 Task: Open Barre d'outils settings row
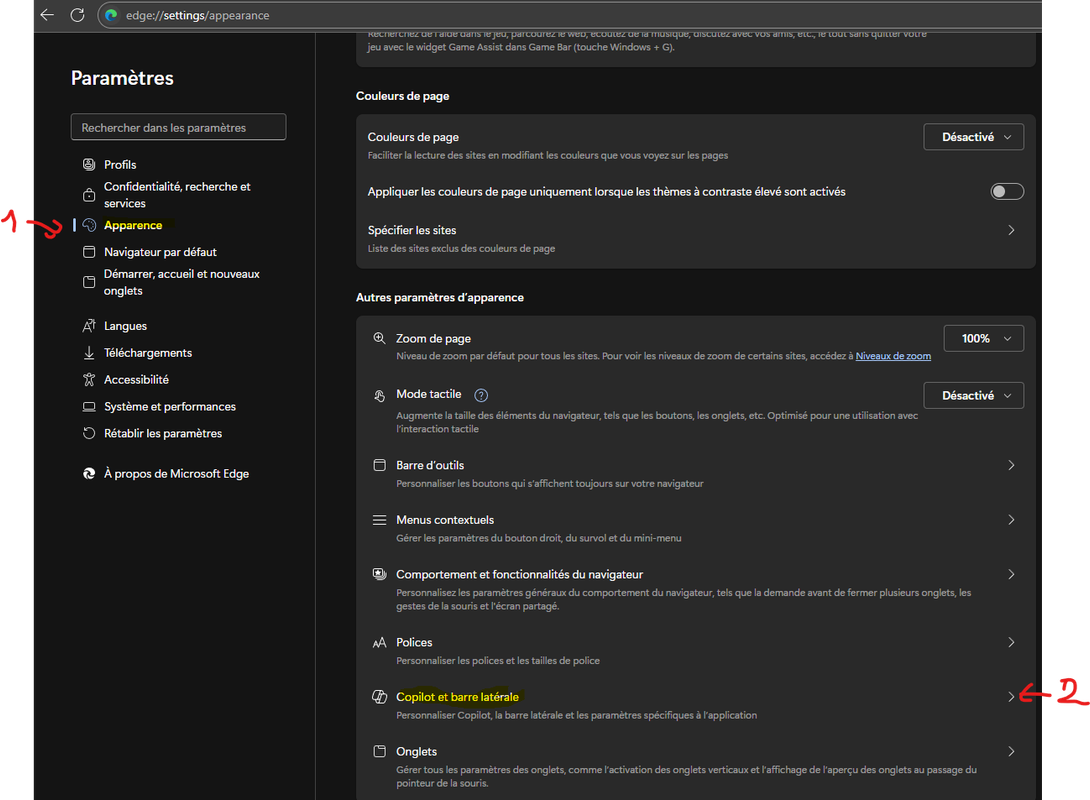[696, 473]
